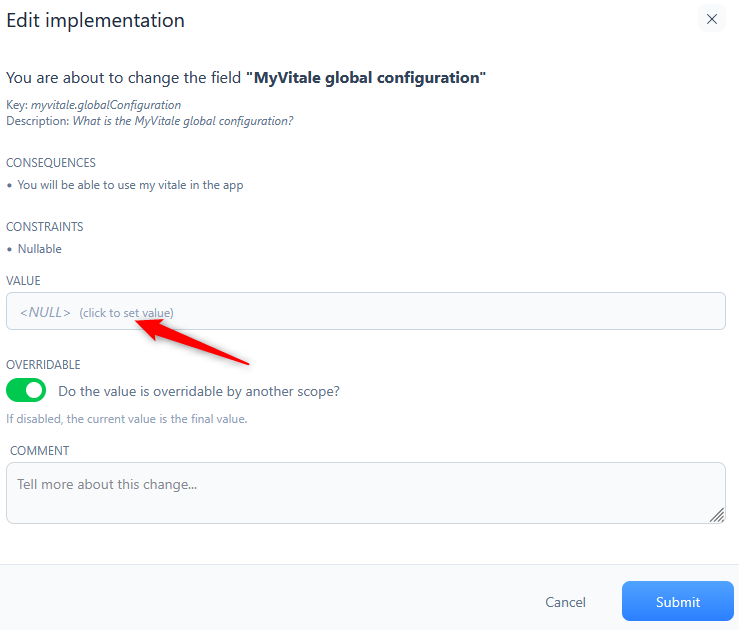Click 'You will be able to use my vitale in the app'
Image resolution: width=739 pixels, height=630 pixels.
click(x=131, y=185)
